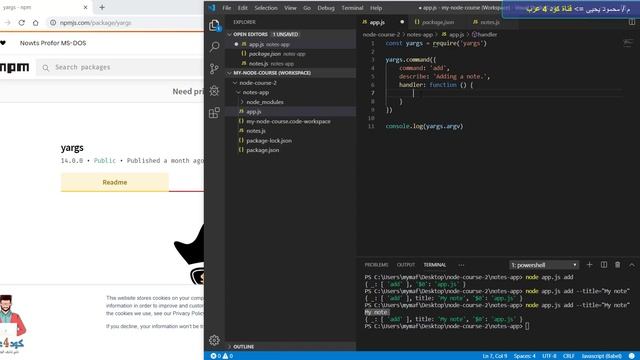640x360 pixels.
Task: Open the Readme tab on npm page
Action: (115, 182)
